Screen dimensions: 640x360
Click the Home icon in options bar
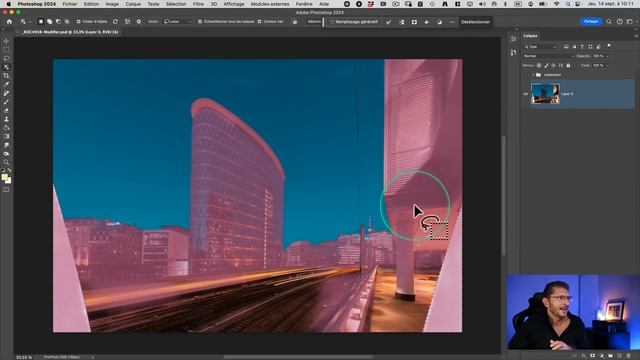tap(9, 22)
